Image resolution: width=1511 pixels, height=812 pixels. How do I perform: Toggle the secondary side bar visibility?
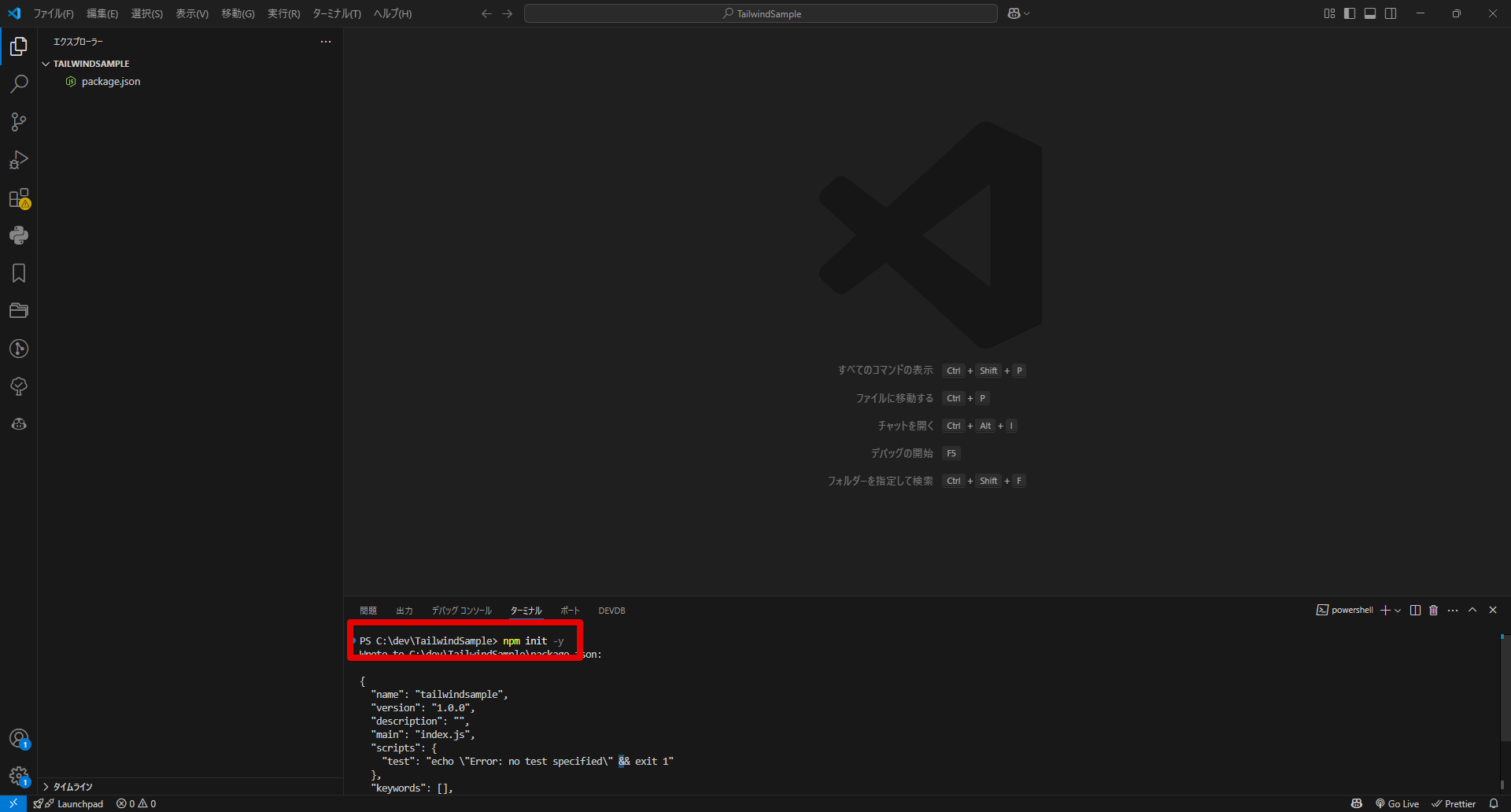pos(1391,13)
